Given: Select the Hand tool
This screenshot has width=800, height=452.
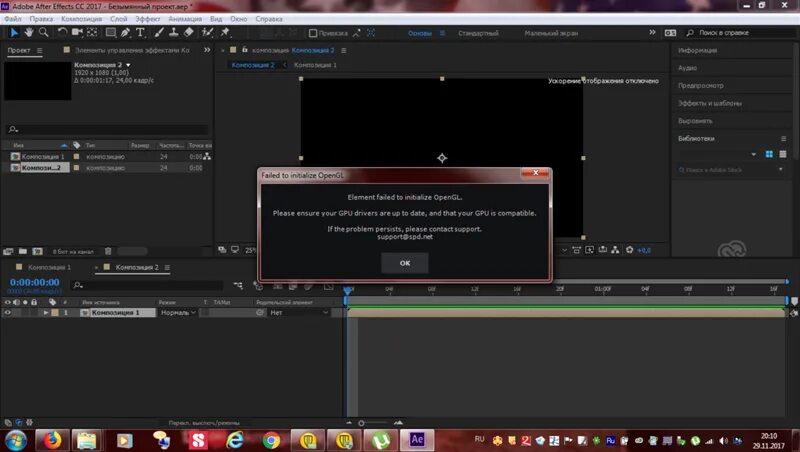Looking at the screenshot, I should click(x=29, y=33).
